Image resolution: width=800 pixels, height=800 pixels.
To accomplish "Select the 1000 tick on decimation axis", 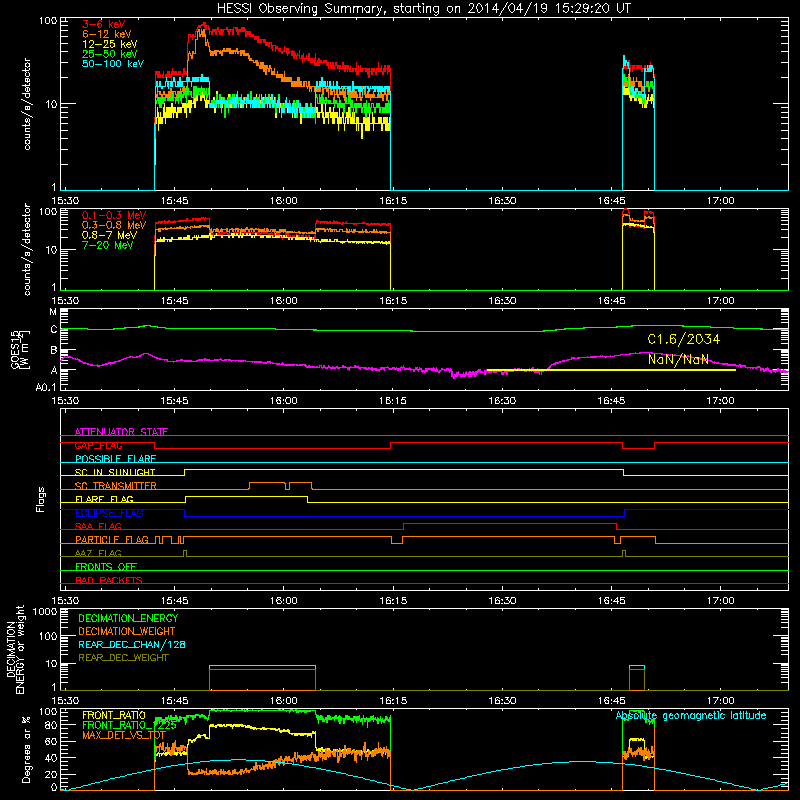I will (45, 612).
